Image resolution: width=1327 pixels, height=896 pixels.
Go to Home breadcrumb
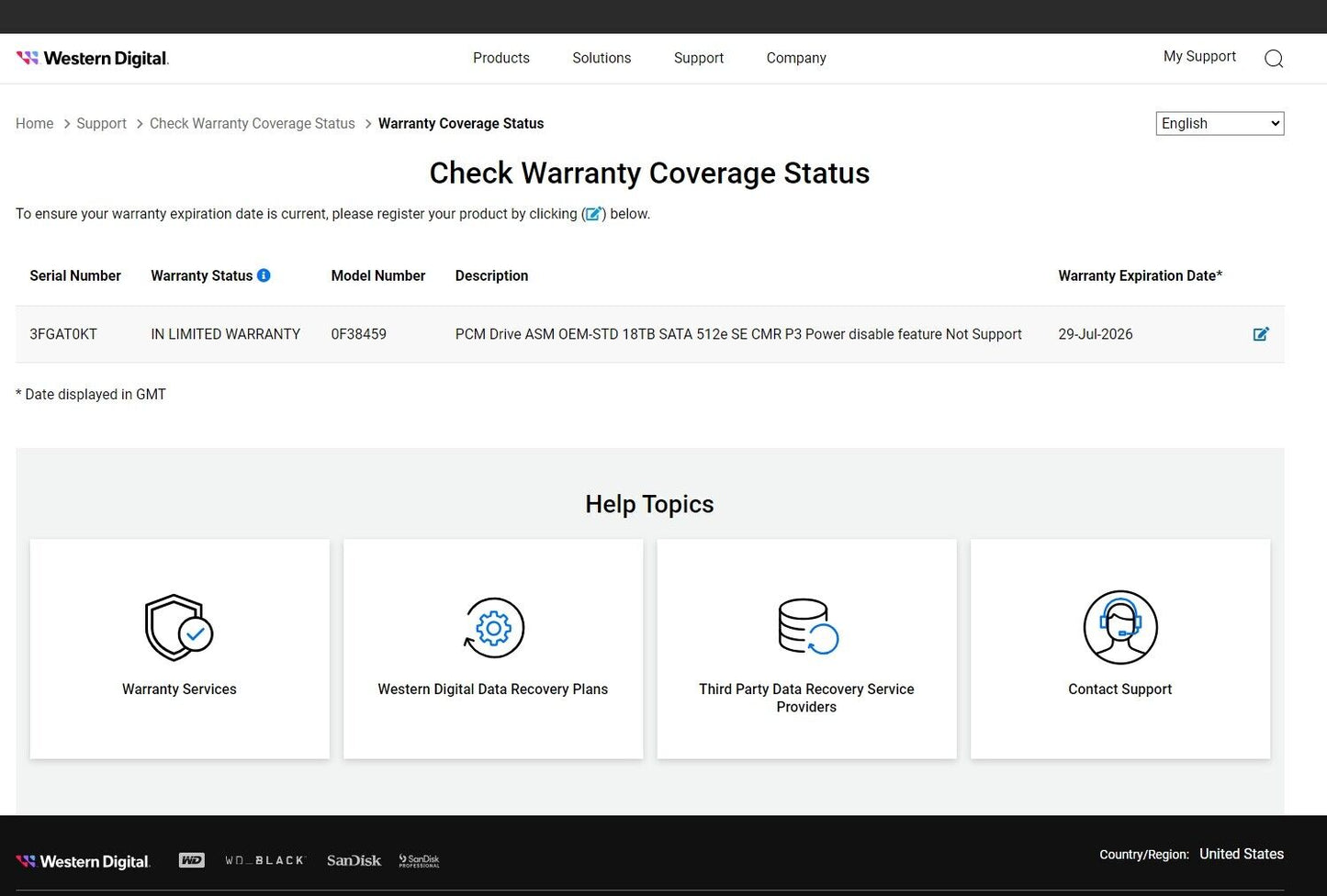click(x=35, y=123)
